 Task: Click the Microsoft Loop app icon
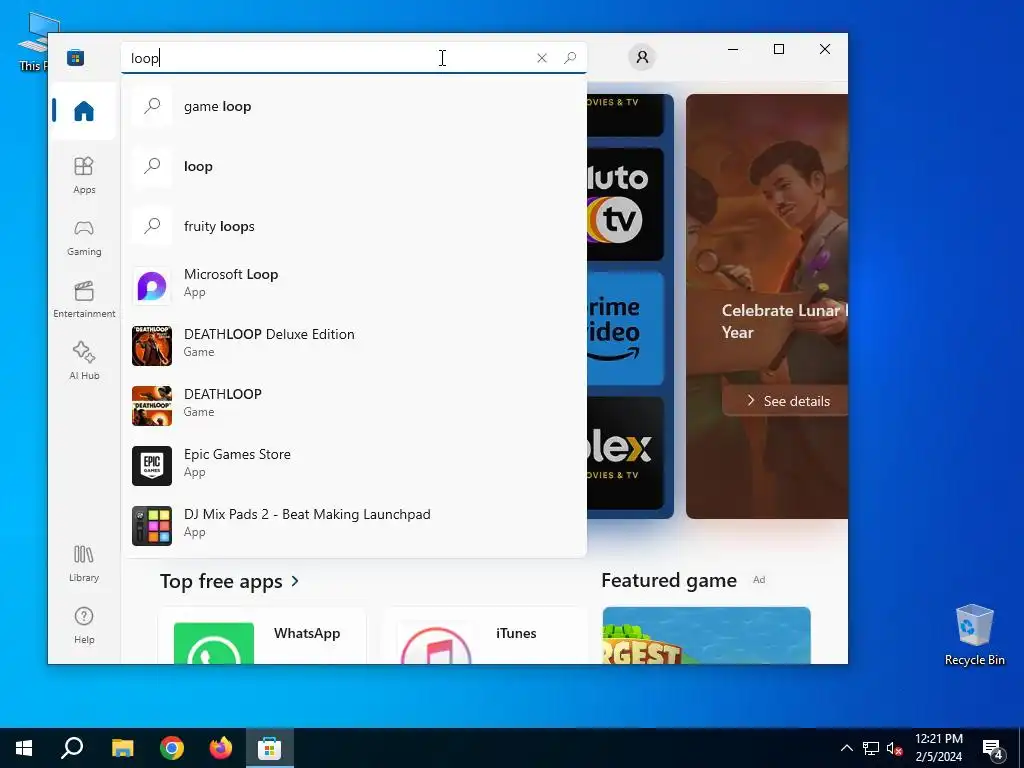click(152, 285)
